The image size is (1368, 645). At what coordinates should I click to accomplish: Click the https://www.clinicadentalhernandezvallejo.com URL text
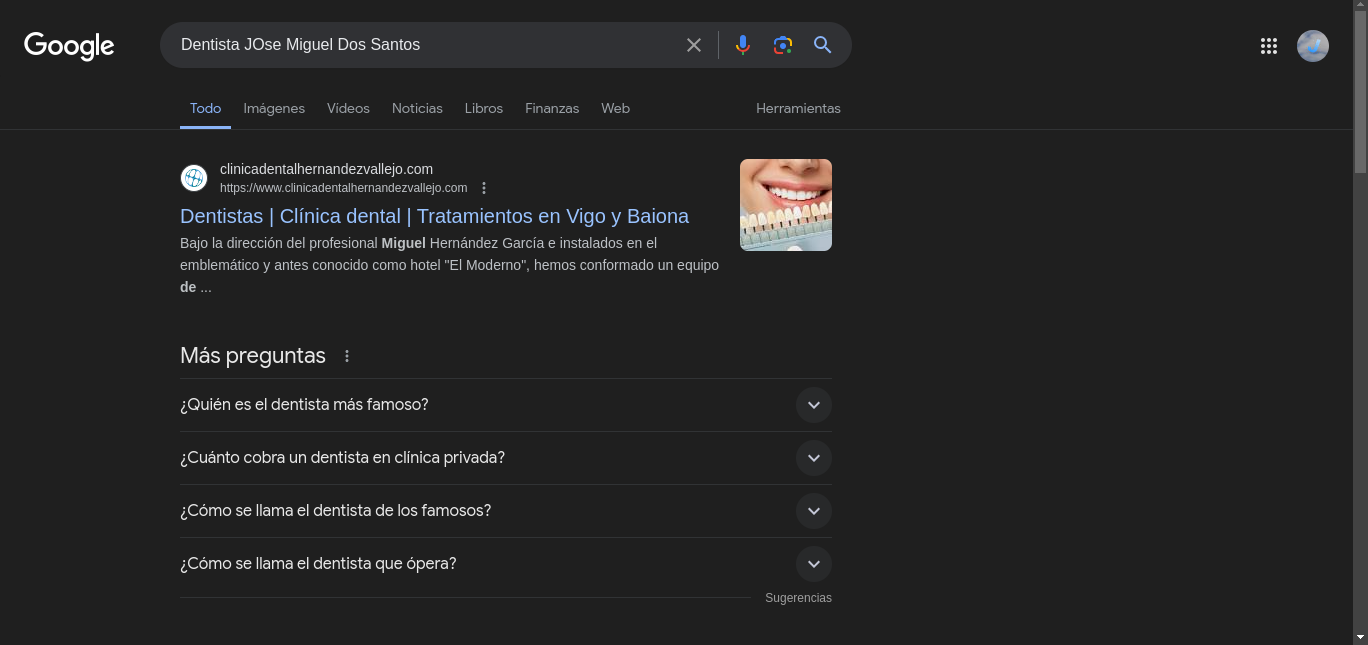point(343,188)
